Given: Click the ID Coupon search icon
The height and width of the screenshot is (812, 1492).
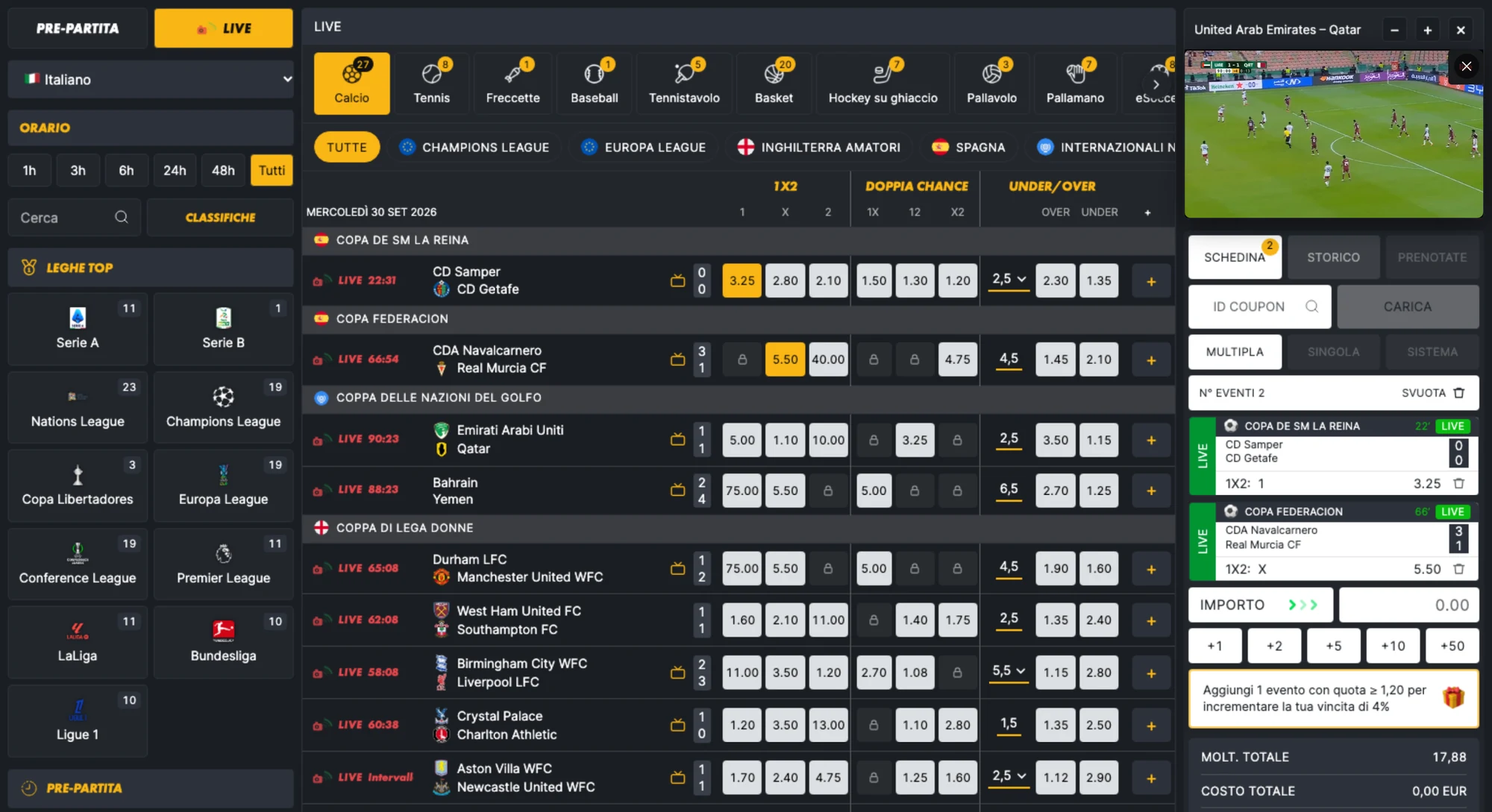Looking at the screenshot, I should 1311,306.
